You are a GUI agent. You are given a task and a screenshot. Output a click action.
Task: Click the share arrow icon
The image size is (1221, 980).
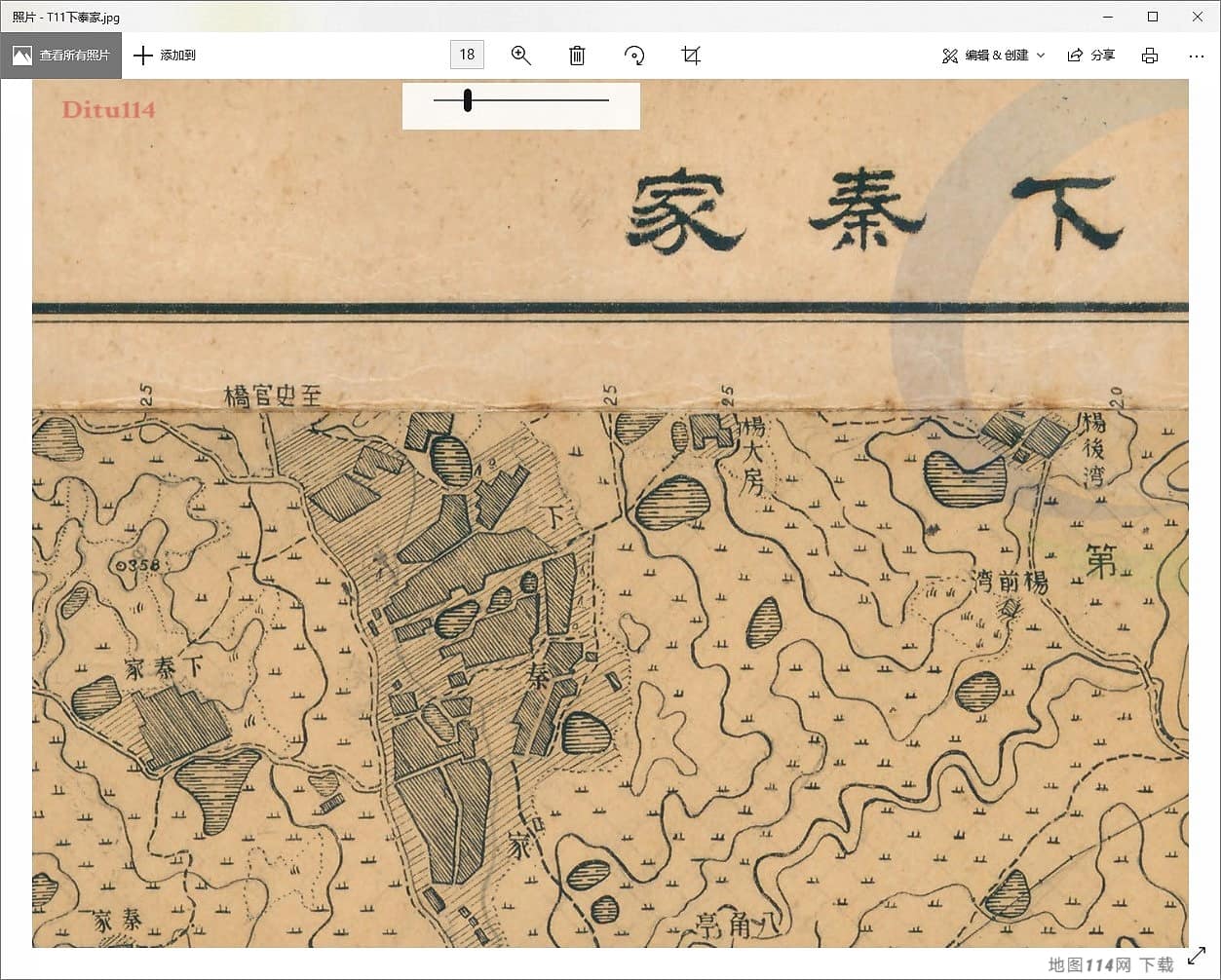[x=1075, y=56]
